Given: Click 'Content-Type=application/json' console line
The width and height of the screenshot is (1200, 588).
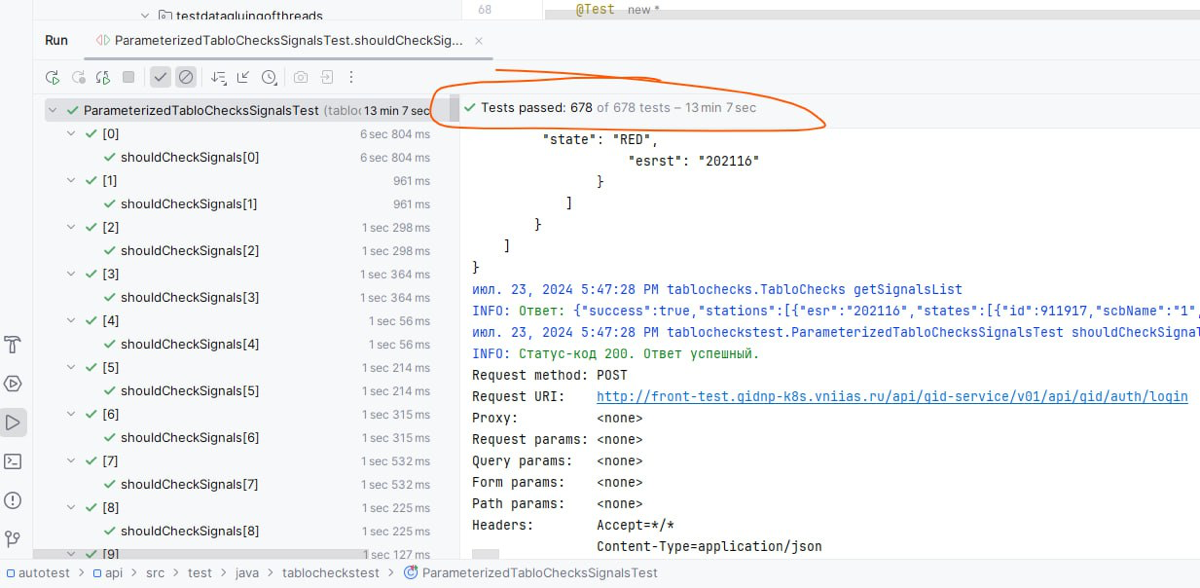Looking at the screenshot, I should point(709,547).
